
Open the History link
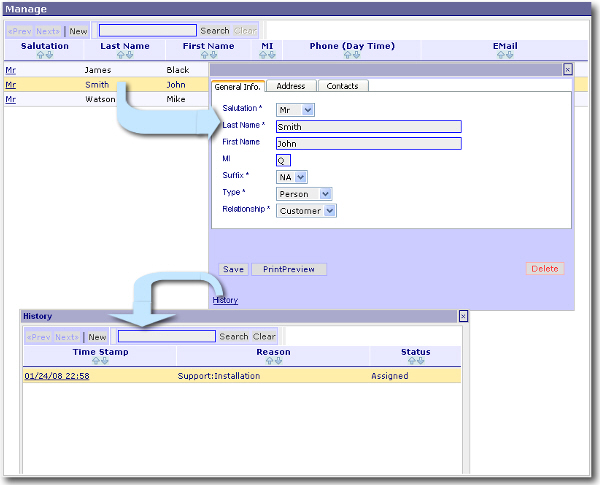(225, 300)
